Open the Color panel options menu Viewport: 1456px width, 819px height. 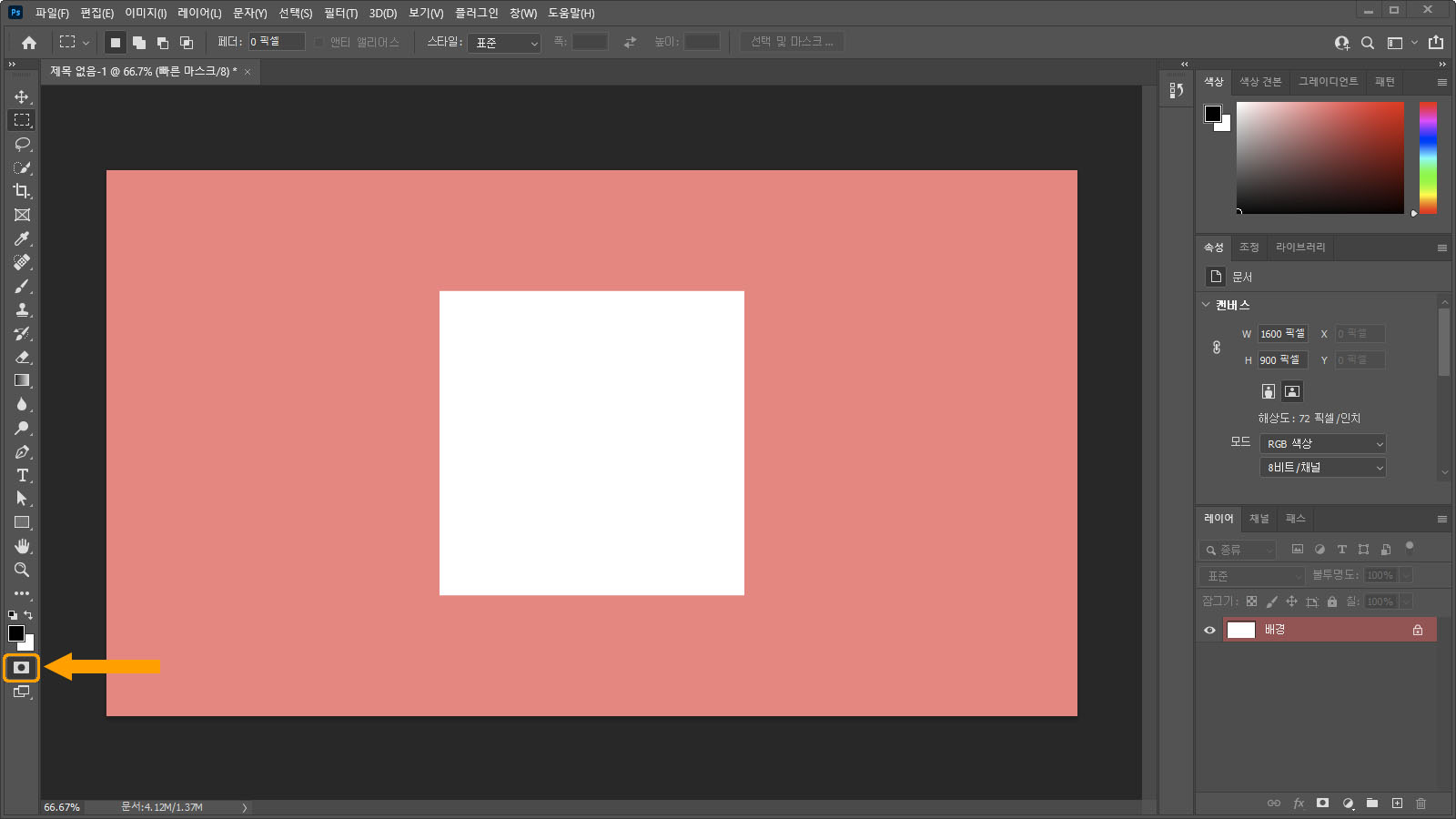(1442, 82)
